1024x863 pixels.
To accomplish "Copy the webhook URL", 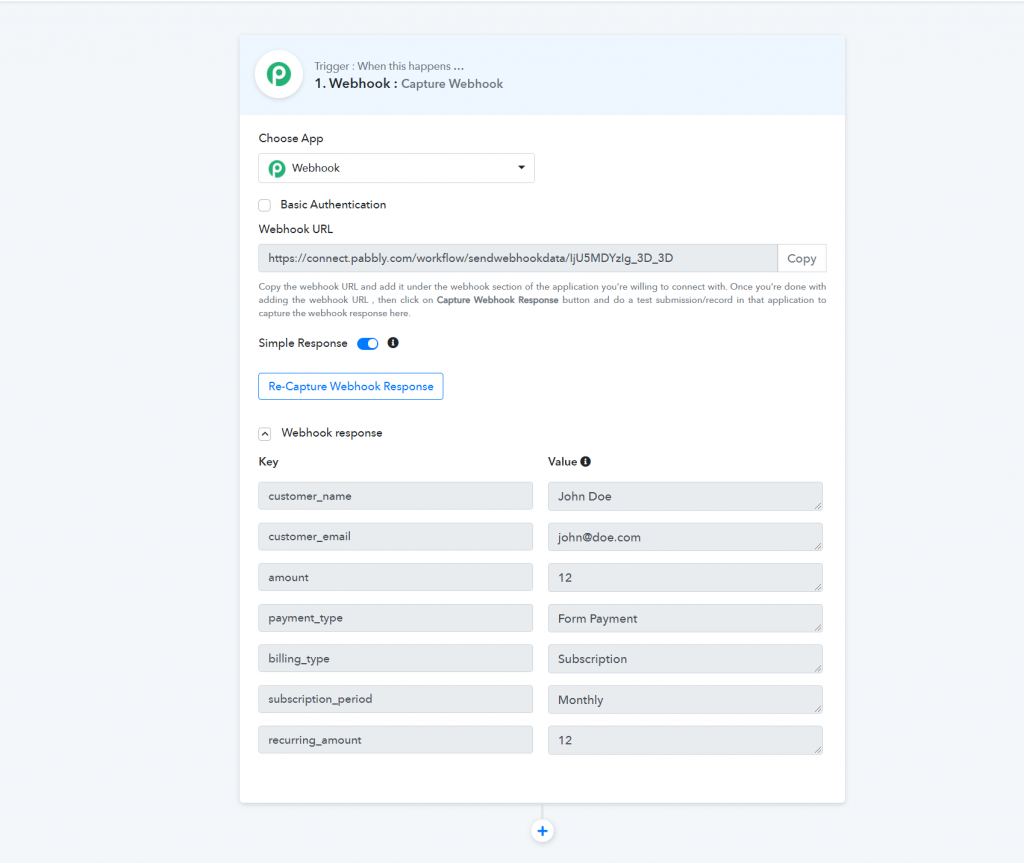I will (801, 258).
